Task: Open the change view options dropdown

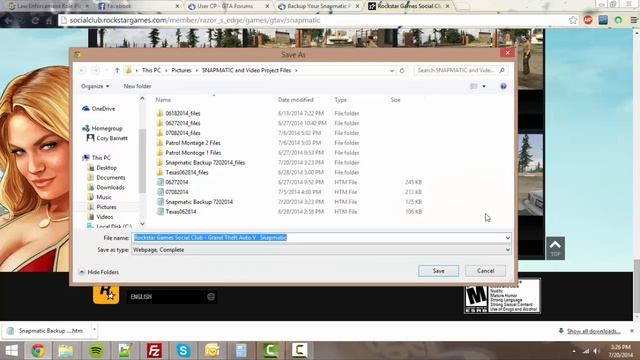Action: coord(484,86)
